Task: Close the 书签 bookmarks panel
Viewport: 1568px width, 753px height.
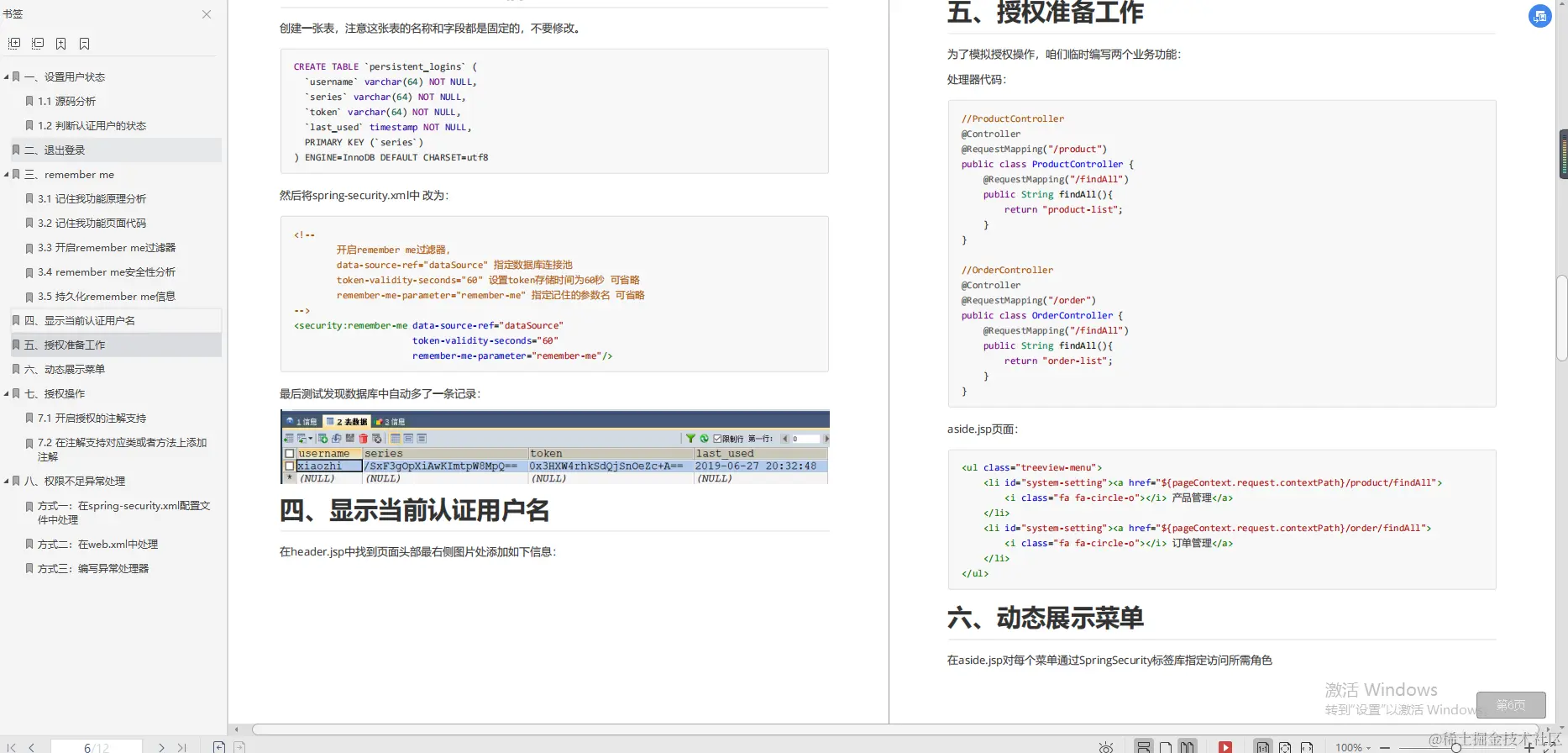Action: coord(207,14)
